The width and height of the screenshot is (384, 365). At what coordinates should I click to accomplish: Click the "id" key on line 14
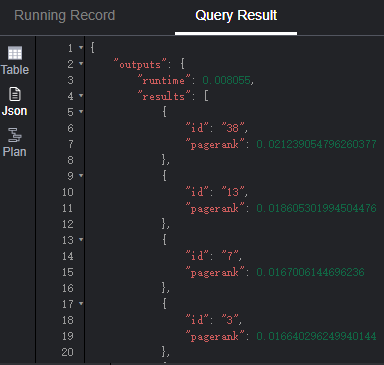[197, 256]
